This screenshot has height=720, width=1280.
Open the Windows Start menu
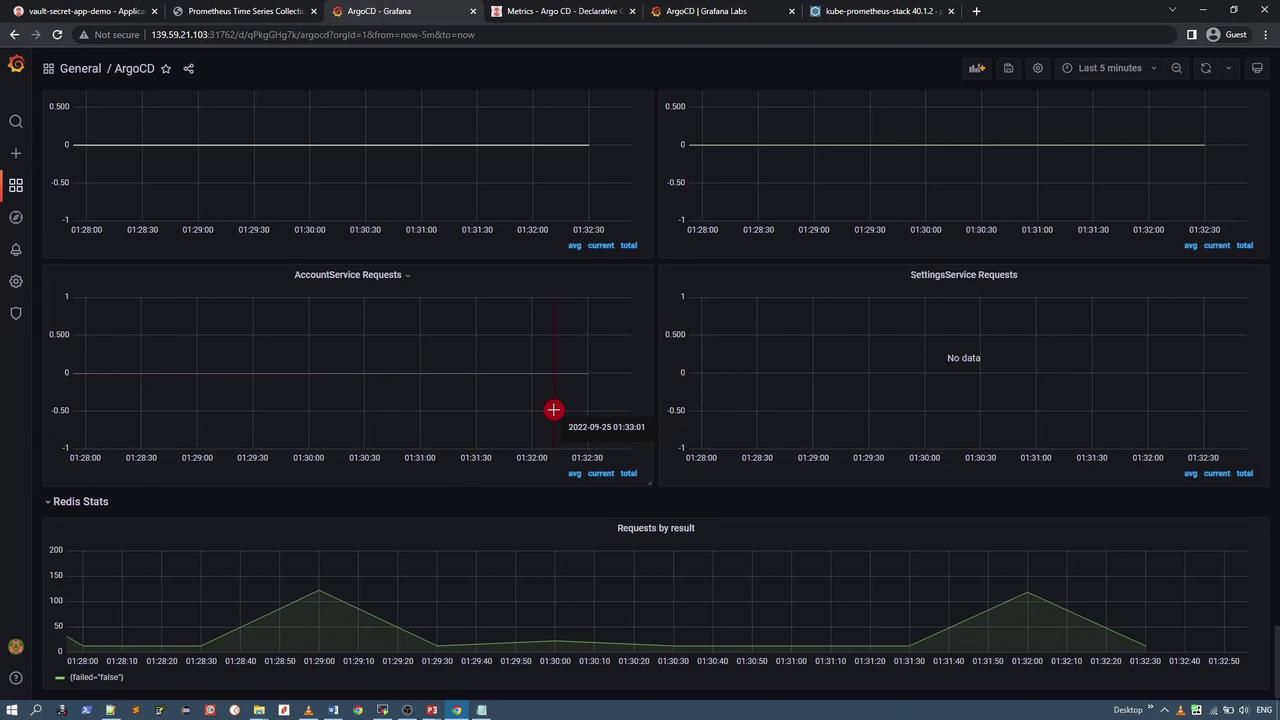pyautogui.click(x=12, y=710)
